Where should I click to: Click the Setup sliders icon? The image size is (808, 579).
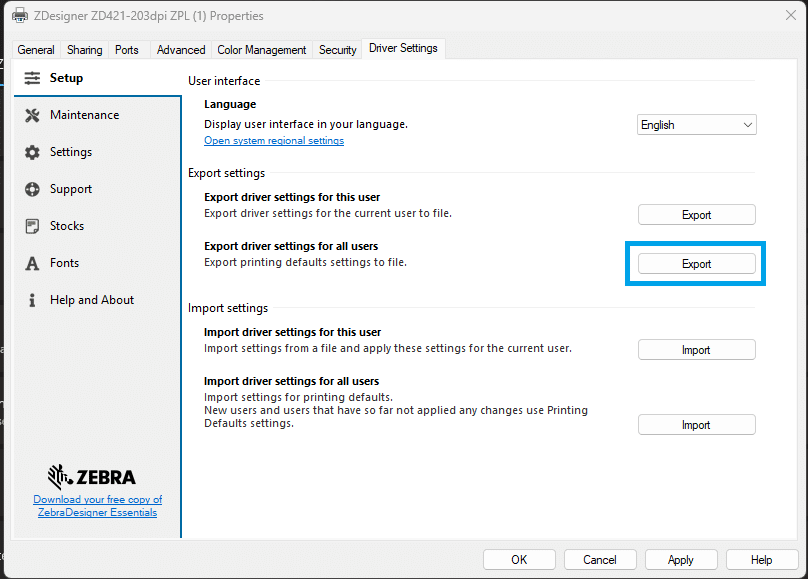click(32, 78)
